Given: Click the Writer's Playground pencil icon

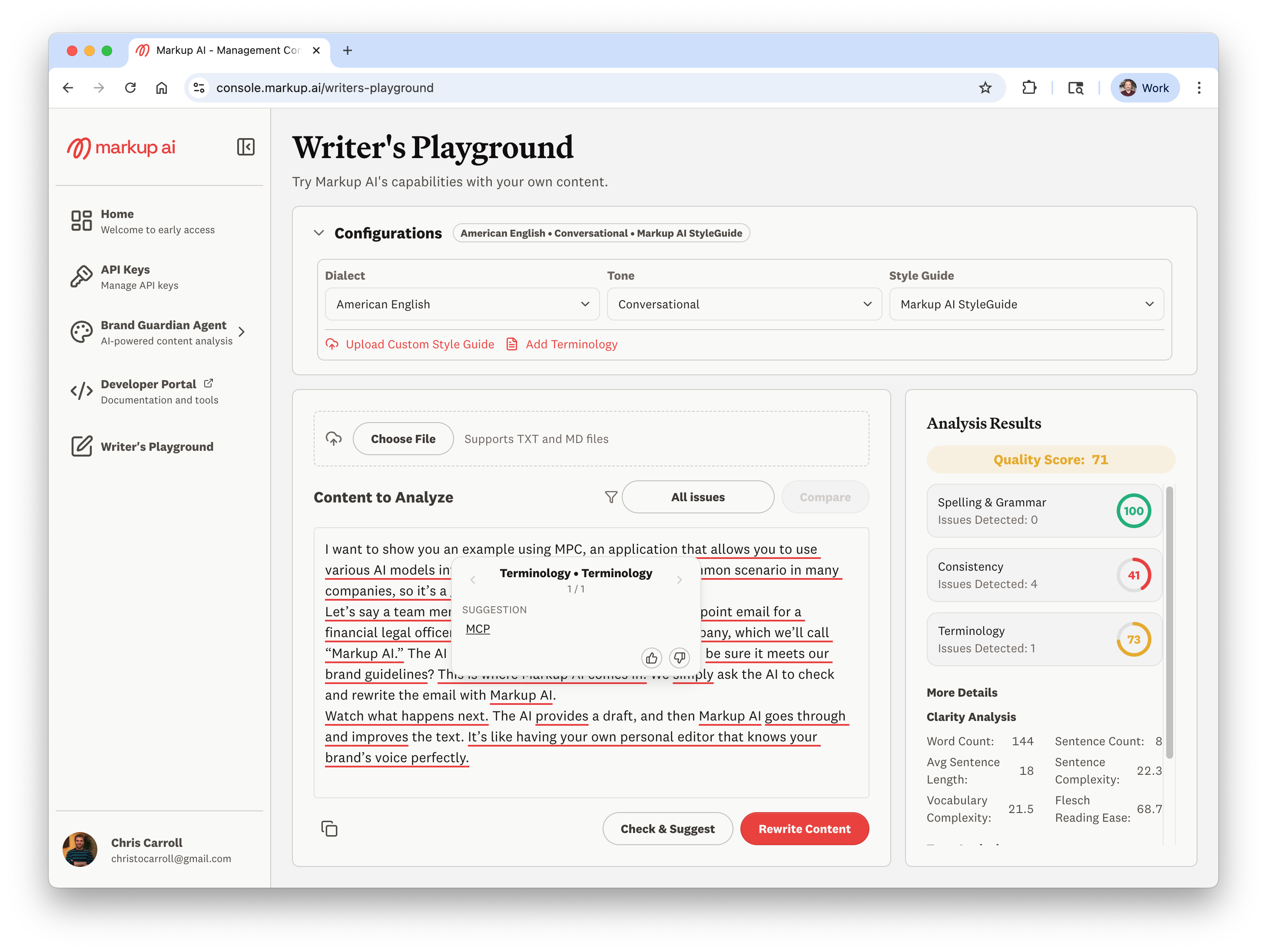Looking at the screenshot, I should [x=81, y=446].
